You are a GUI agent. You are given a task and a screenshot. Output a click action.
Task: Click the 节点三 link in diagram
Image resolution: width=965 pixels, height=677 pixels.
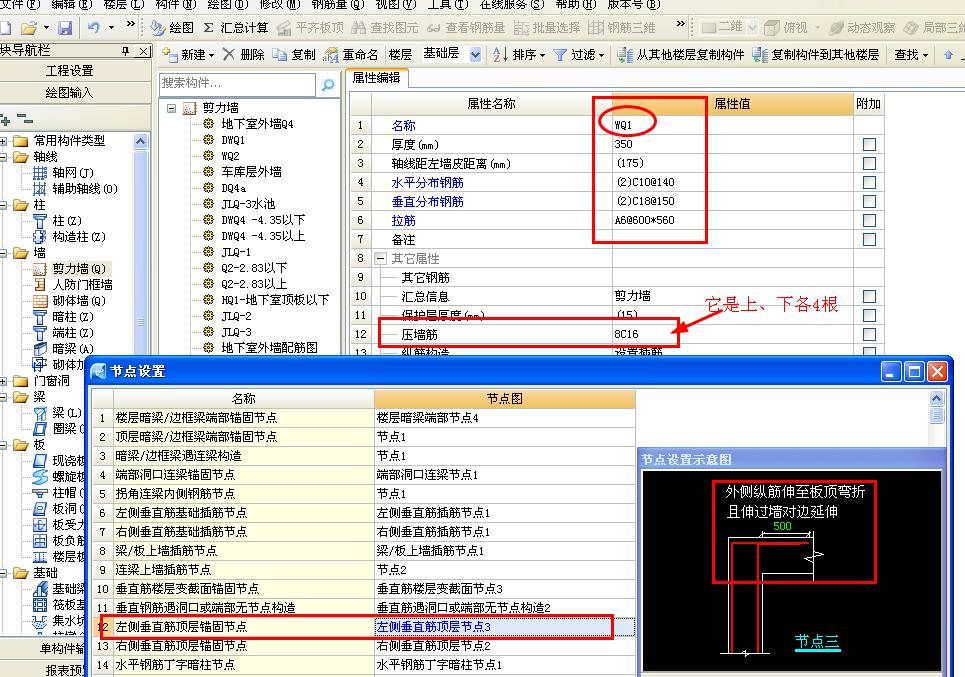[817, 641]
